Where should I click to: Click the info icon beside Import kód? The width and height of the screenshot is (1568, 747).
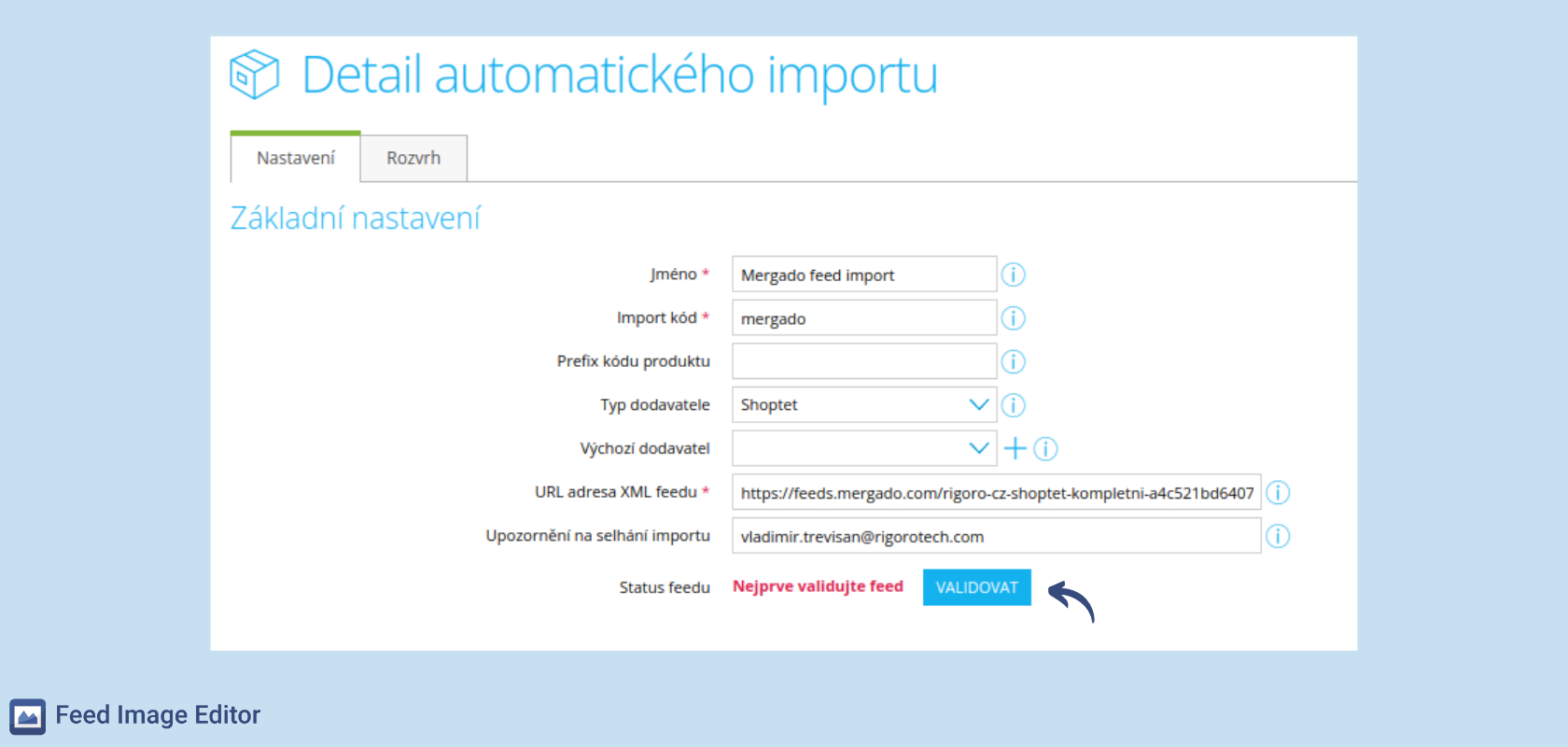tap(1013, 318)
